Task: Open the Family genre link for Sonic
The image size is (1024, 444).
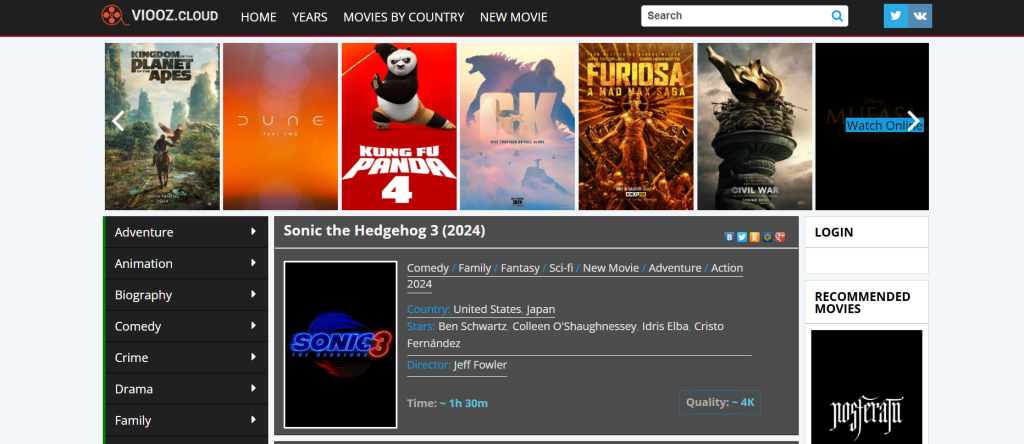Action: click(475, 268)
